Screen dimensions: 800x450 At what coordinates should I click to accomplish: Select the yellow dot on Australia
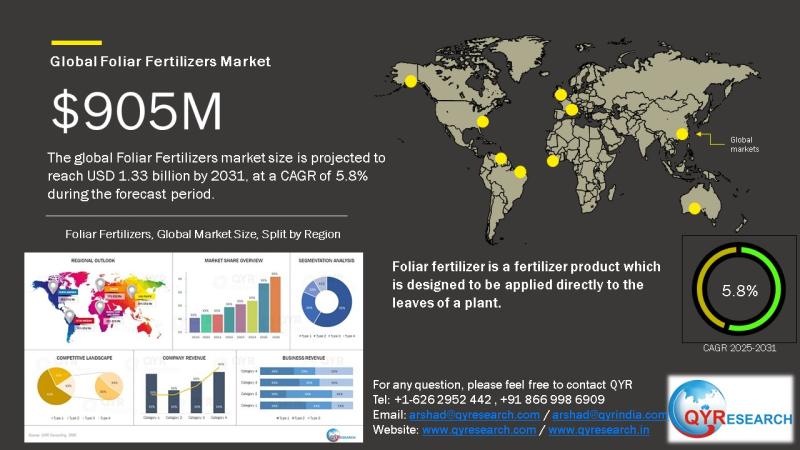[694, 208]
